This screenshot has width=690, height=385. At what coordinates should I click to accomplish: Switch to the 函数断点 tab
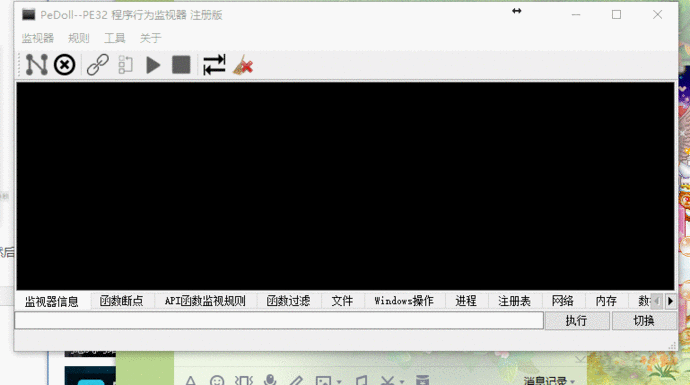pyautogui.click(x=121, y=301)
